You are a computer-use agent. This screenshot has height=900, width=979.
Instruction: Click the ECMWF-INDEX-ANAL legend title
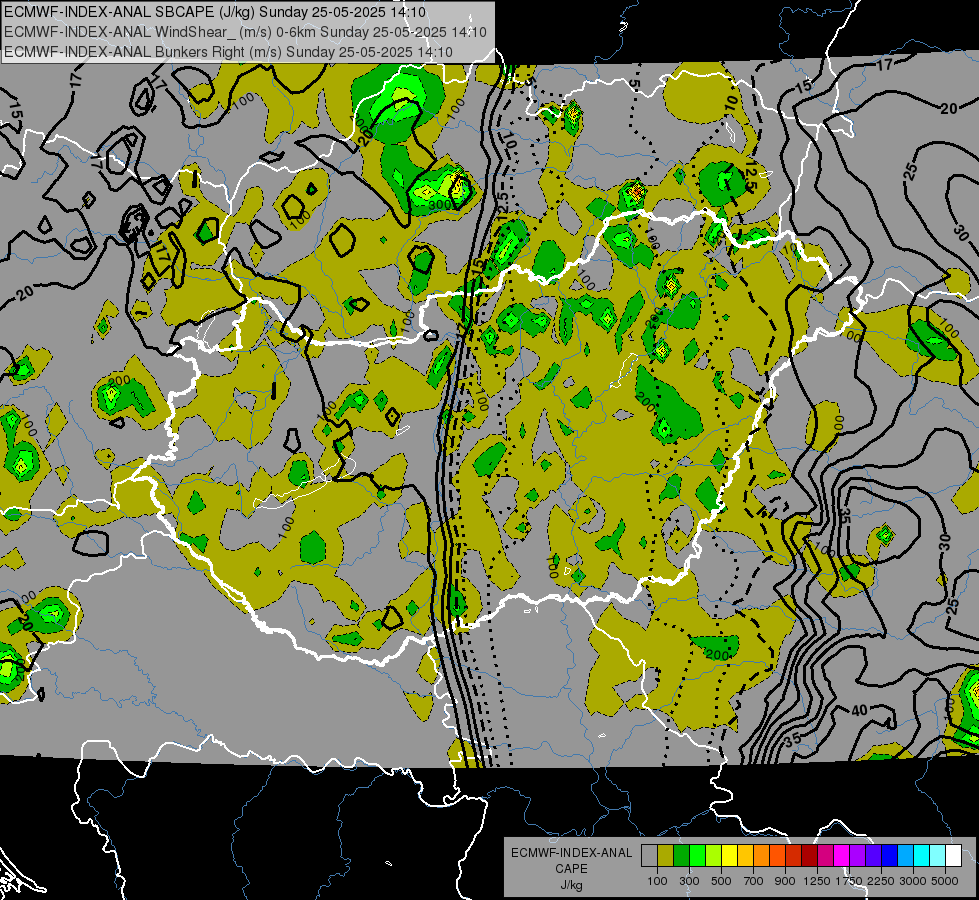pos(571,853)
